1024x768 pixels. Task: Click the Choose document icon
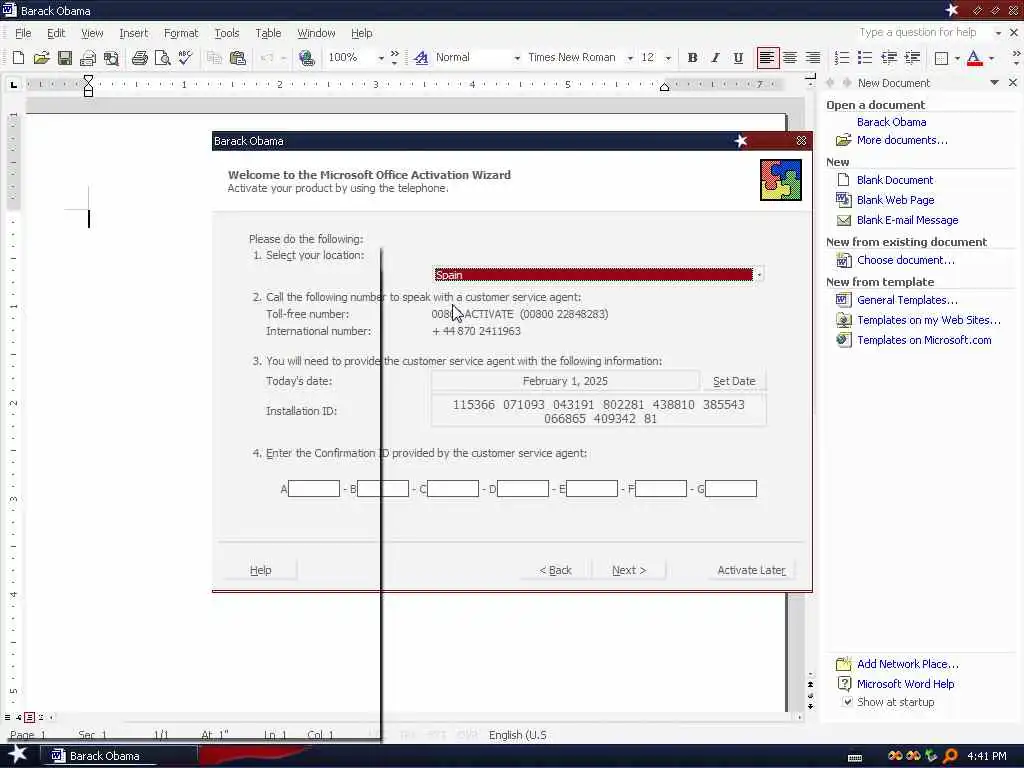click(x=843, y=261)
